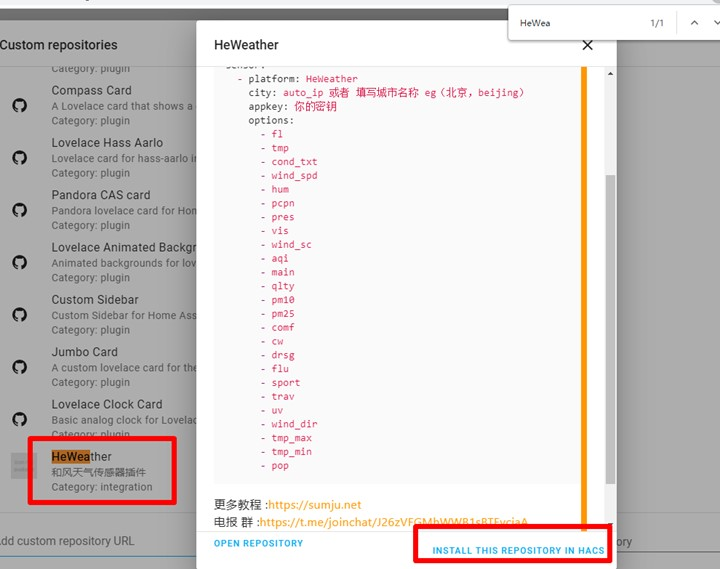This screenshot has height=569, width=720.
Task: Click GitHub icon beside Jumbo Card
Action: (19, 367)
